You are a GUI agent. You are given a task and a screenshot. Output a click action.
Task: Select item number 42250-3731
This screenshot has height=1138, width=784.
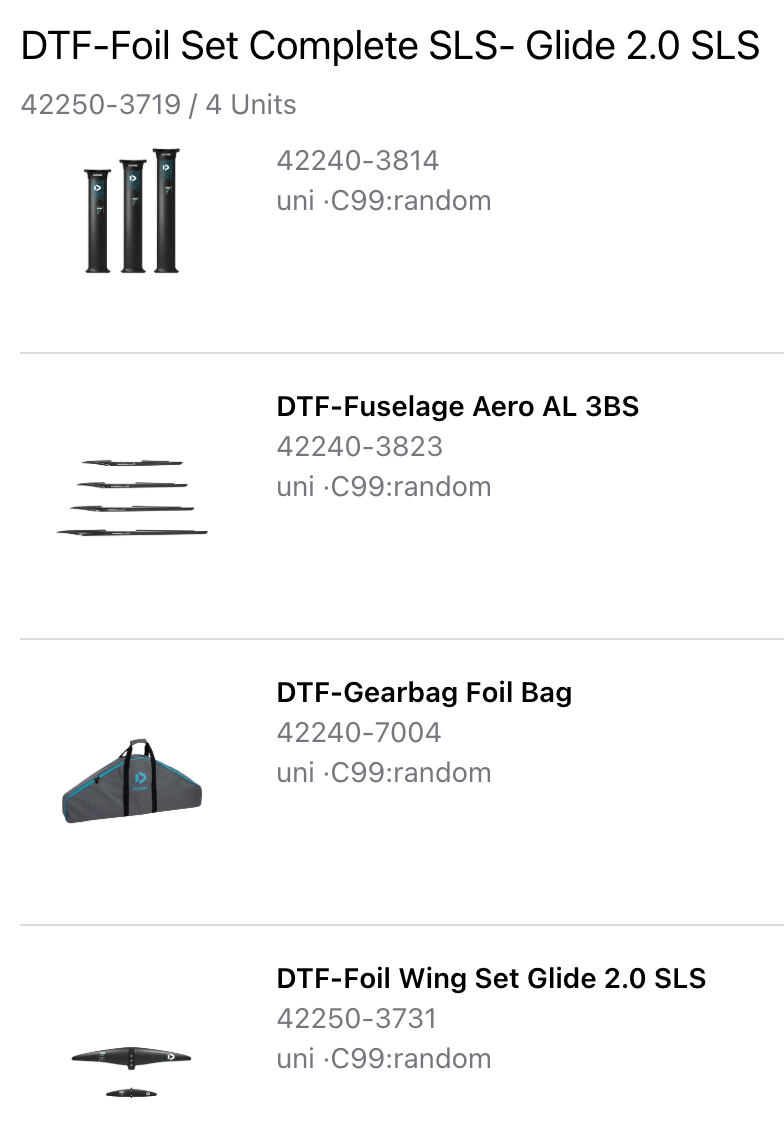[356, 1018]
